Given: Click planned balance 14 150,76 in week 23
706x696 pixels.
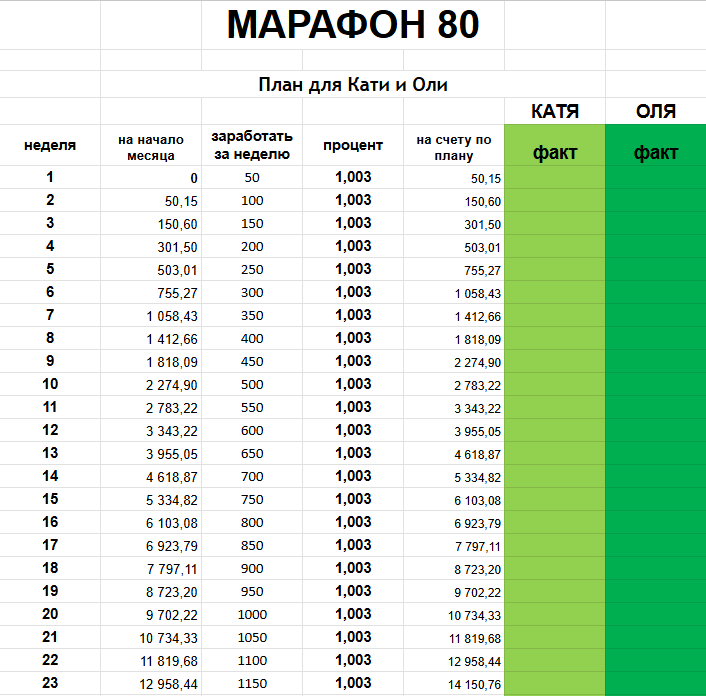Looking at the screenshot, I should point(453,683).
